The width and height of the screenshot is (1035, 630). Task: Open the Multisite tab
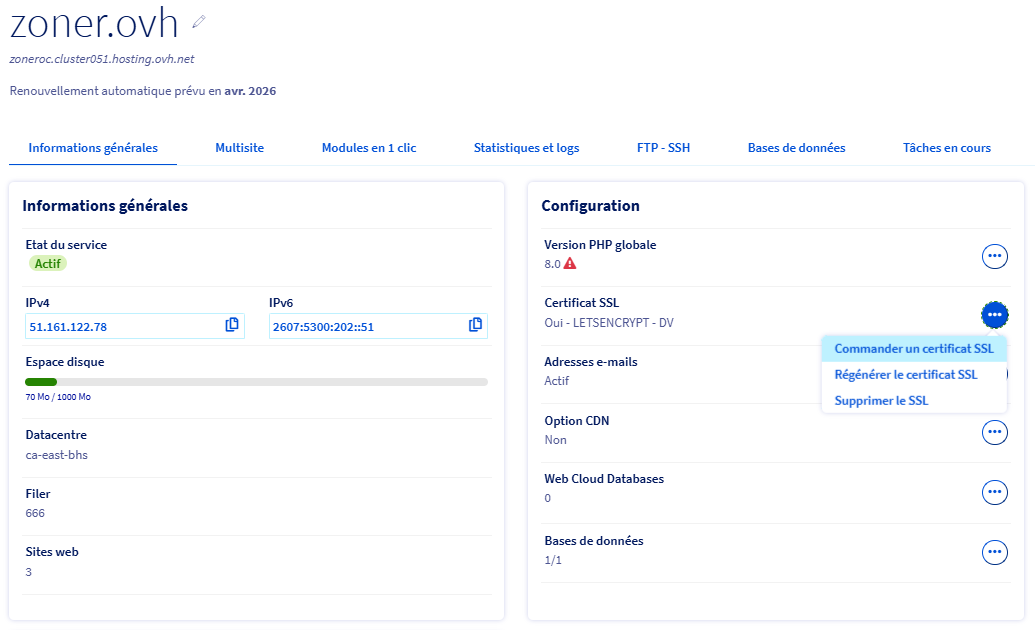pyautogui.click(x=240, y=148)
